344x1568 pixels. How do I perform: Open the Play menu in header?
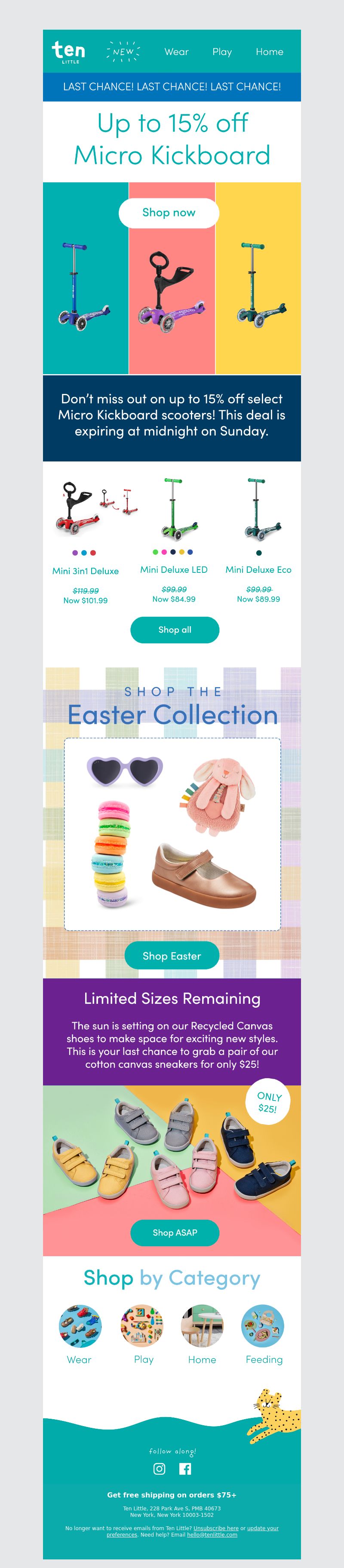pyautogui.click(x=222, y=52)
